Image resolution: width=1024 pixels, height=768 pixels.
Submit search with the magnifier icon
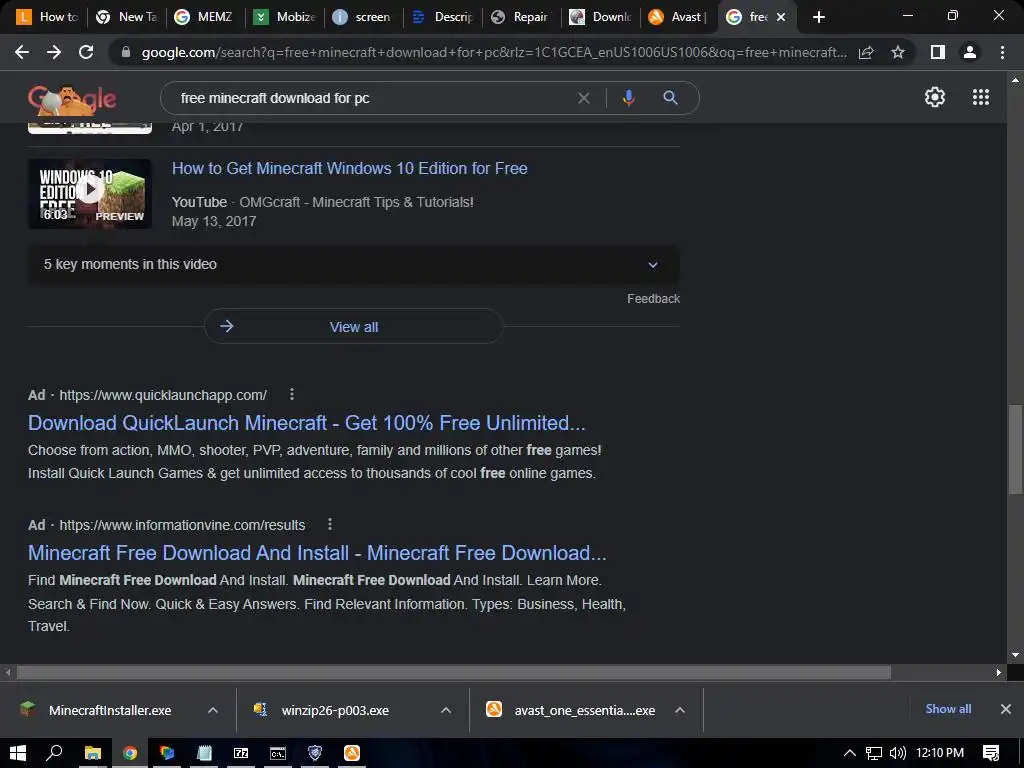point(670,98)
